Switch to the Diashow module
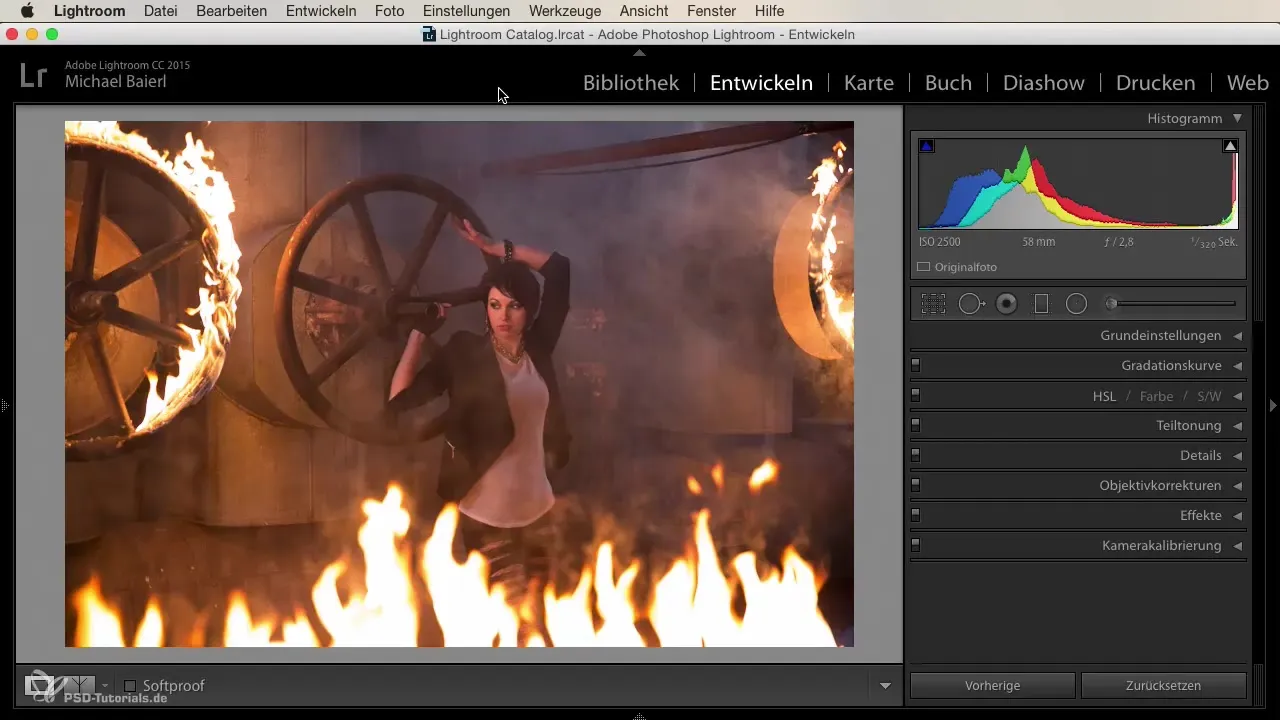This screenshot has width=1280, height=720. pos(1044,83)
